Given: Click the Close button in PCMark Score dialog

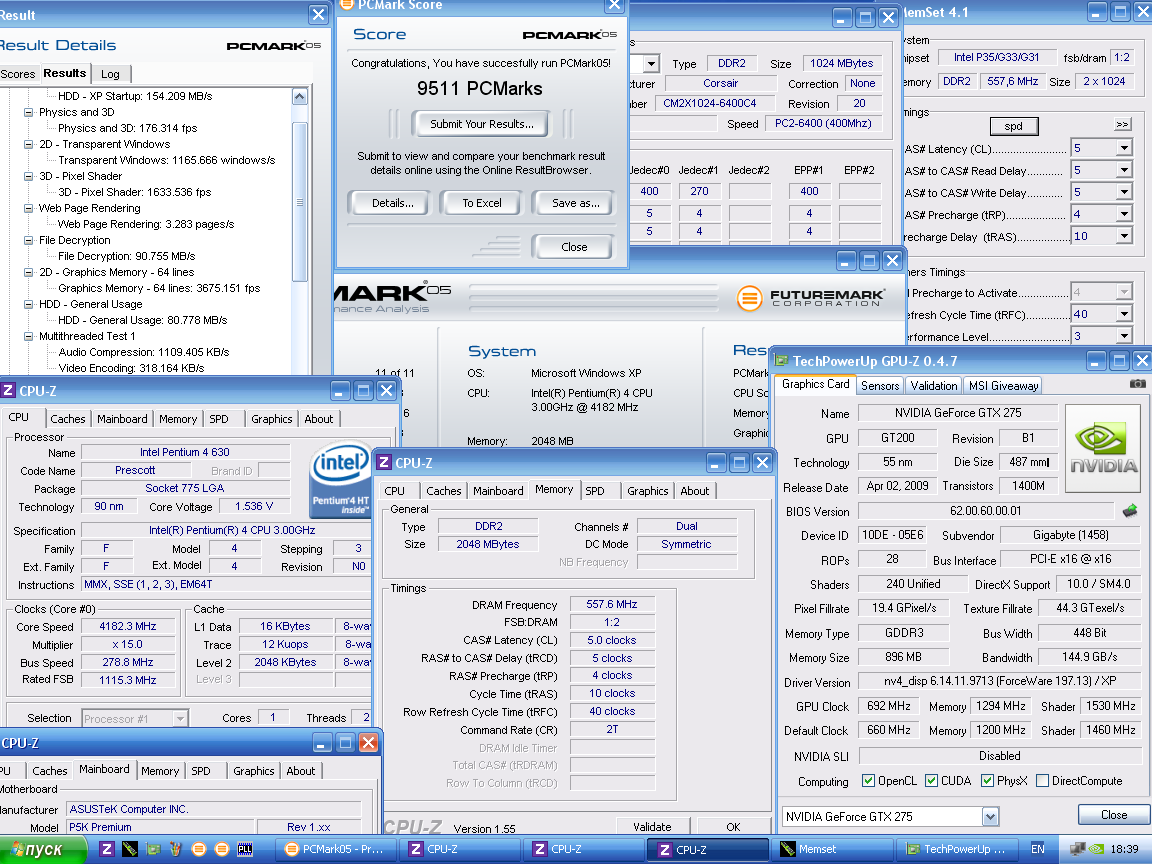Looking at the screenshot, I should pos(574,247).
